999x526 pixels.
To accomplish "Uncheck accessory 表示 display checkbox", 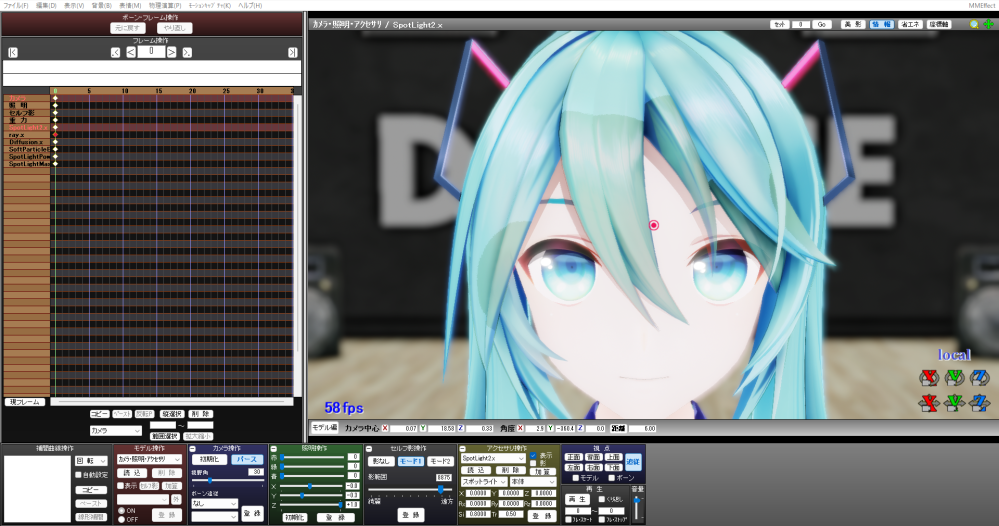I will (533, 456).
